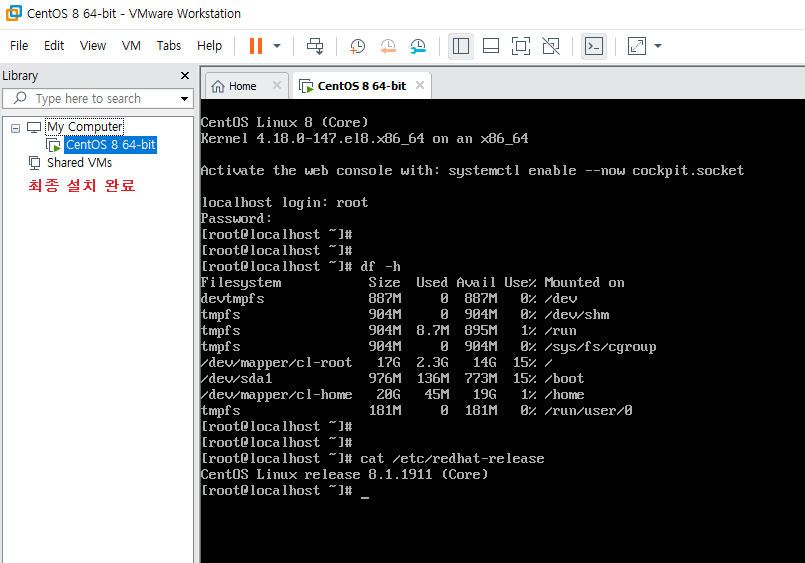Close the CentOS 8 64-bit tab
Screen dimensions: 805x563
click(420, 85)
